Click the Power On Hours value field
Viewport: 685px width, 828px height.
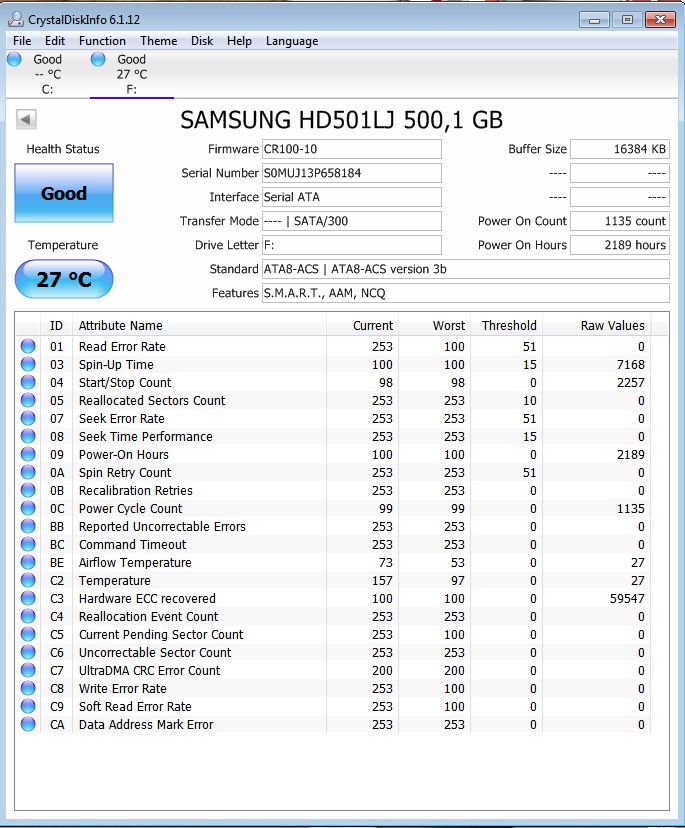pyautogui.click(x=620, y=245)
